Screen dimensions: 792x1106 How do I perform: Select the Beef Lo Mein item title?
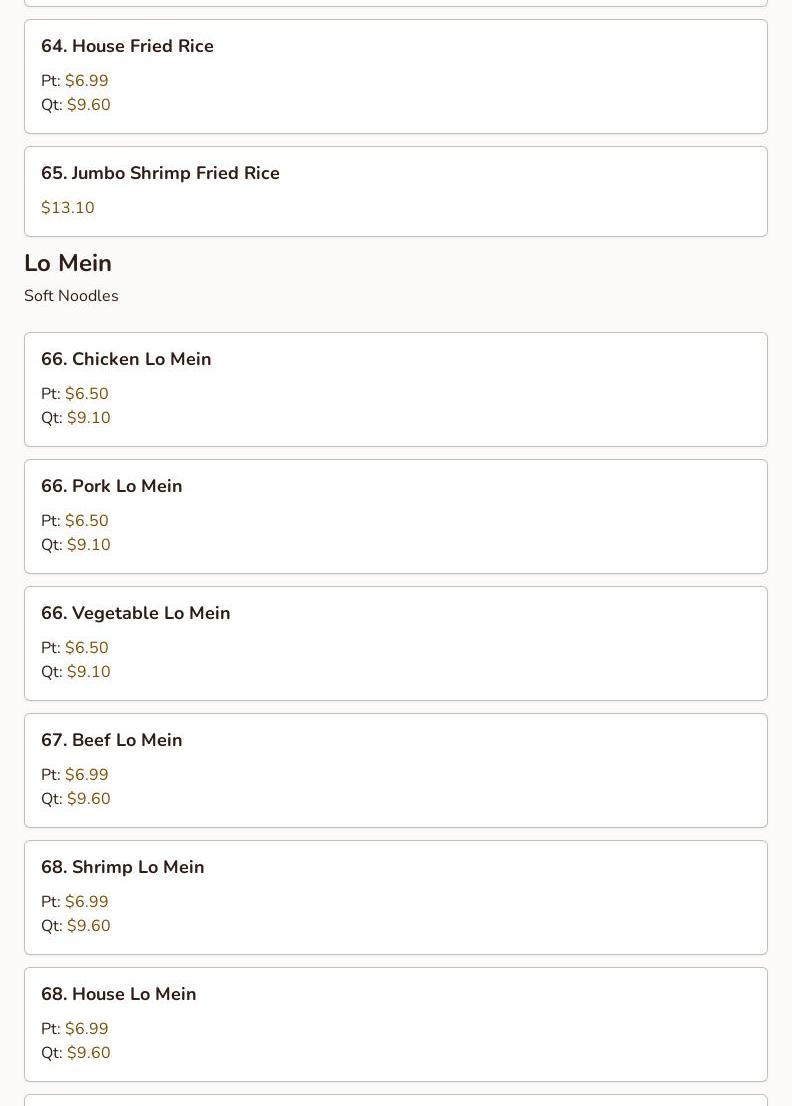(112, 741)
